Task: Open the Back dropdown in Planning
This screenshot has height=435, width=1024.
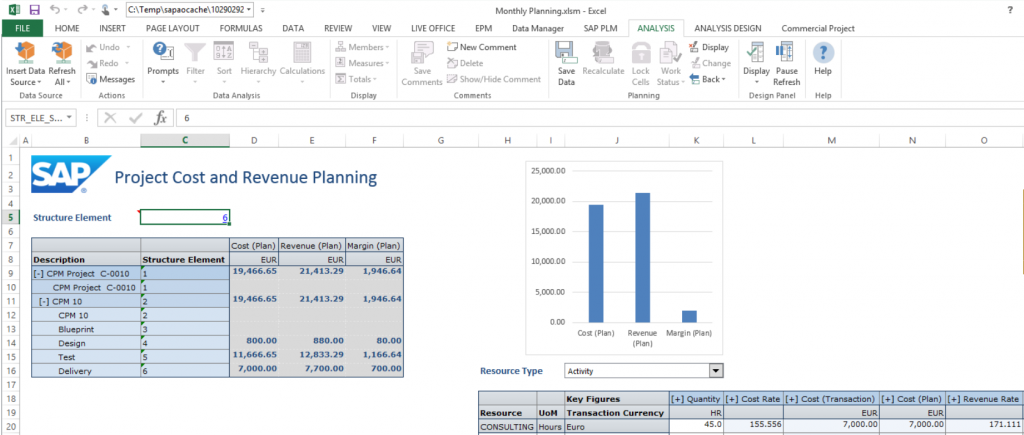Action: (x=707, y=79)
